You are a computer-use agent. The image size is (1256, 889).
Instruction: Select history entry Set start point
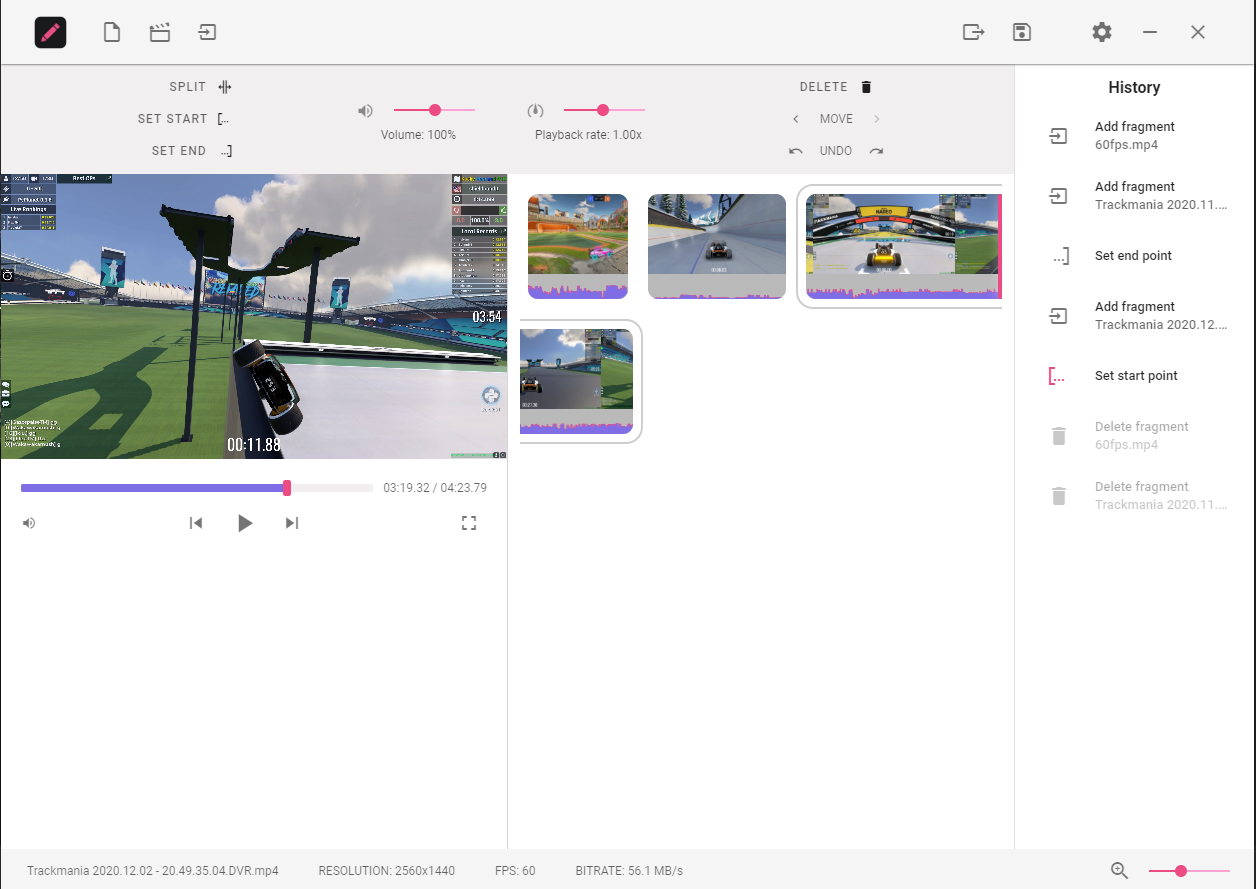point(1135,376)
